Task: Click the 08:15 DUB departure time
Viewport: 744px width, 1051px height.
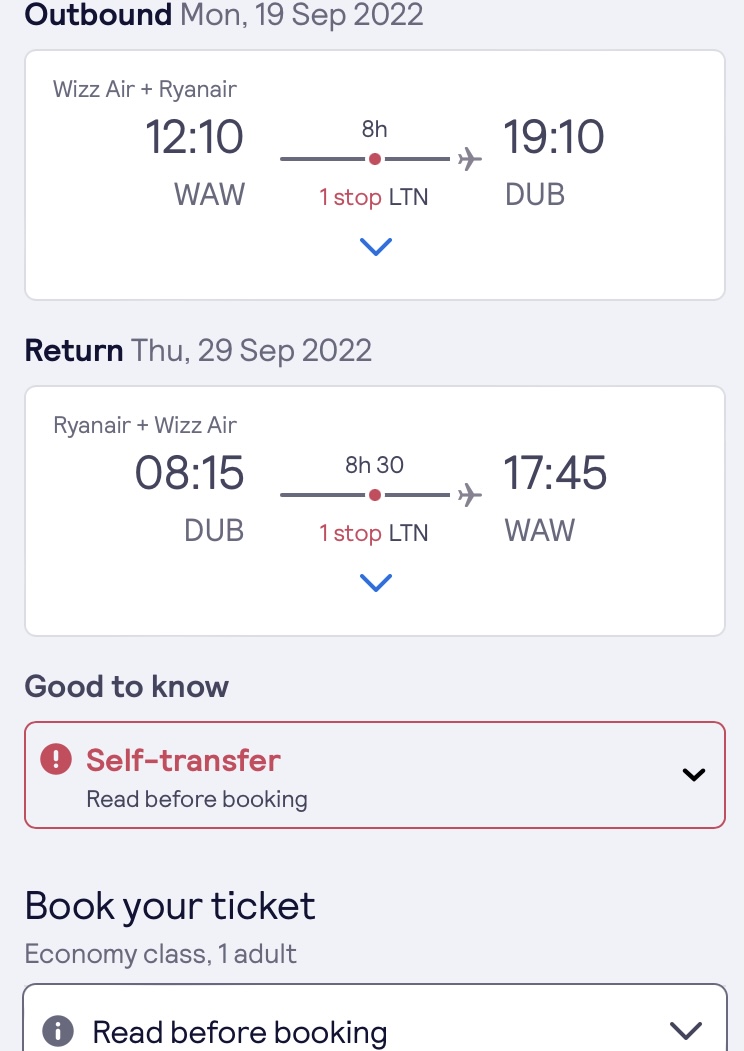Action: coord(190,473)
